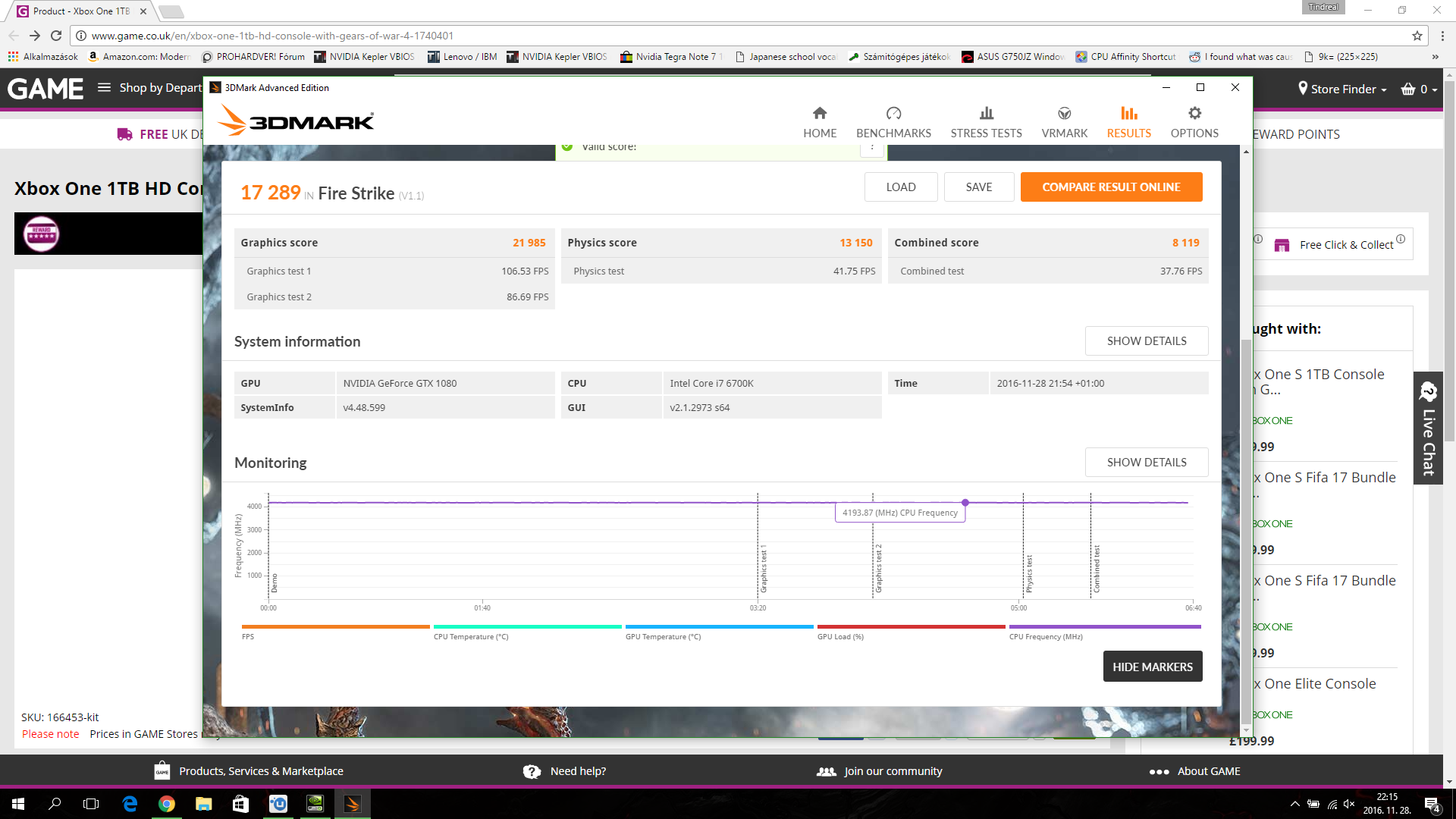Click the 3DMark logo
The height and width of the screenshot is (819, 1456).
[296, 121]
